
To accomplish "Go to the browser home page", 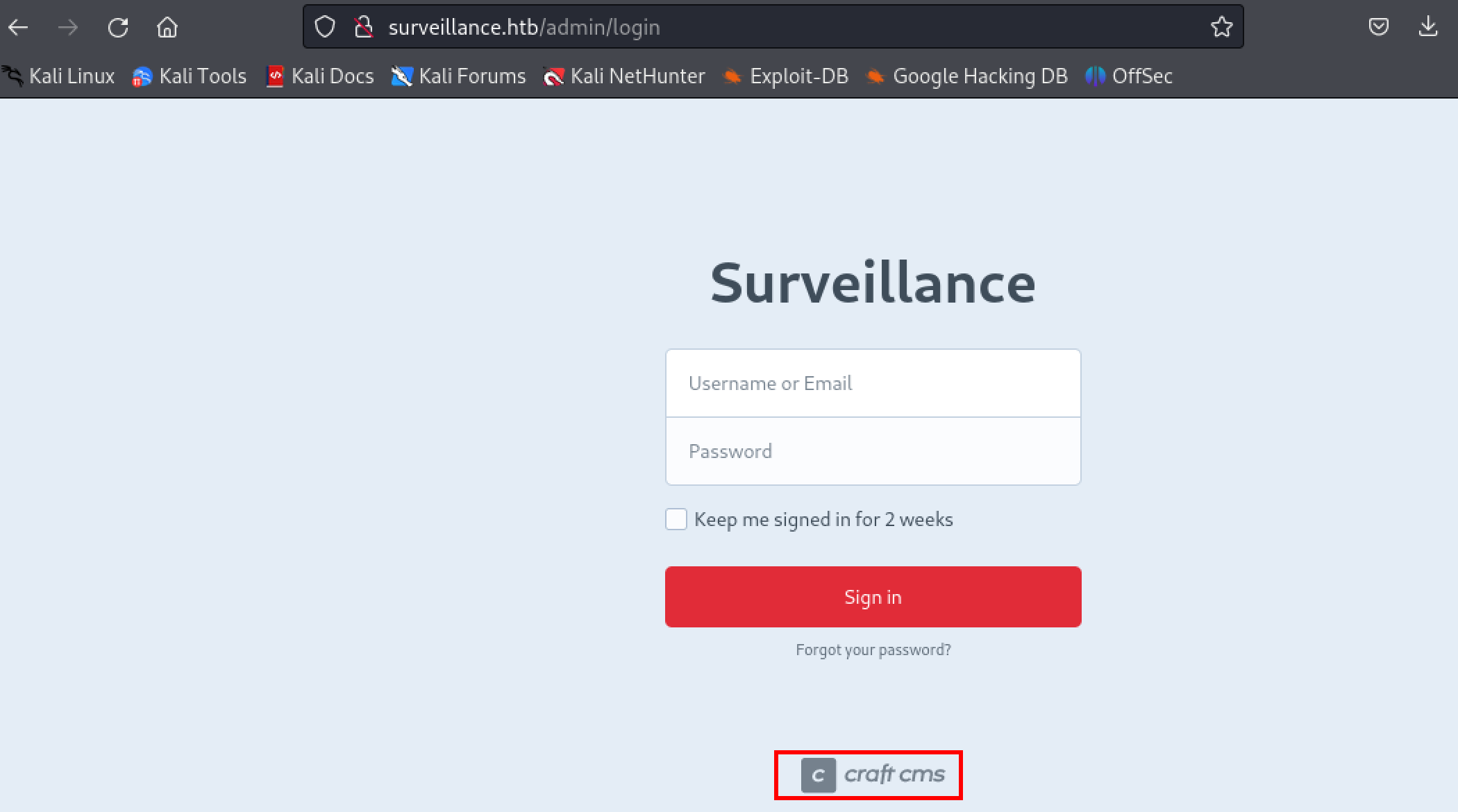I will pos(167,28).
